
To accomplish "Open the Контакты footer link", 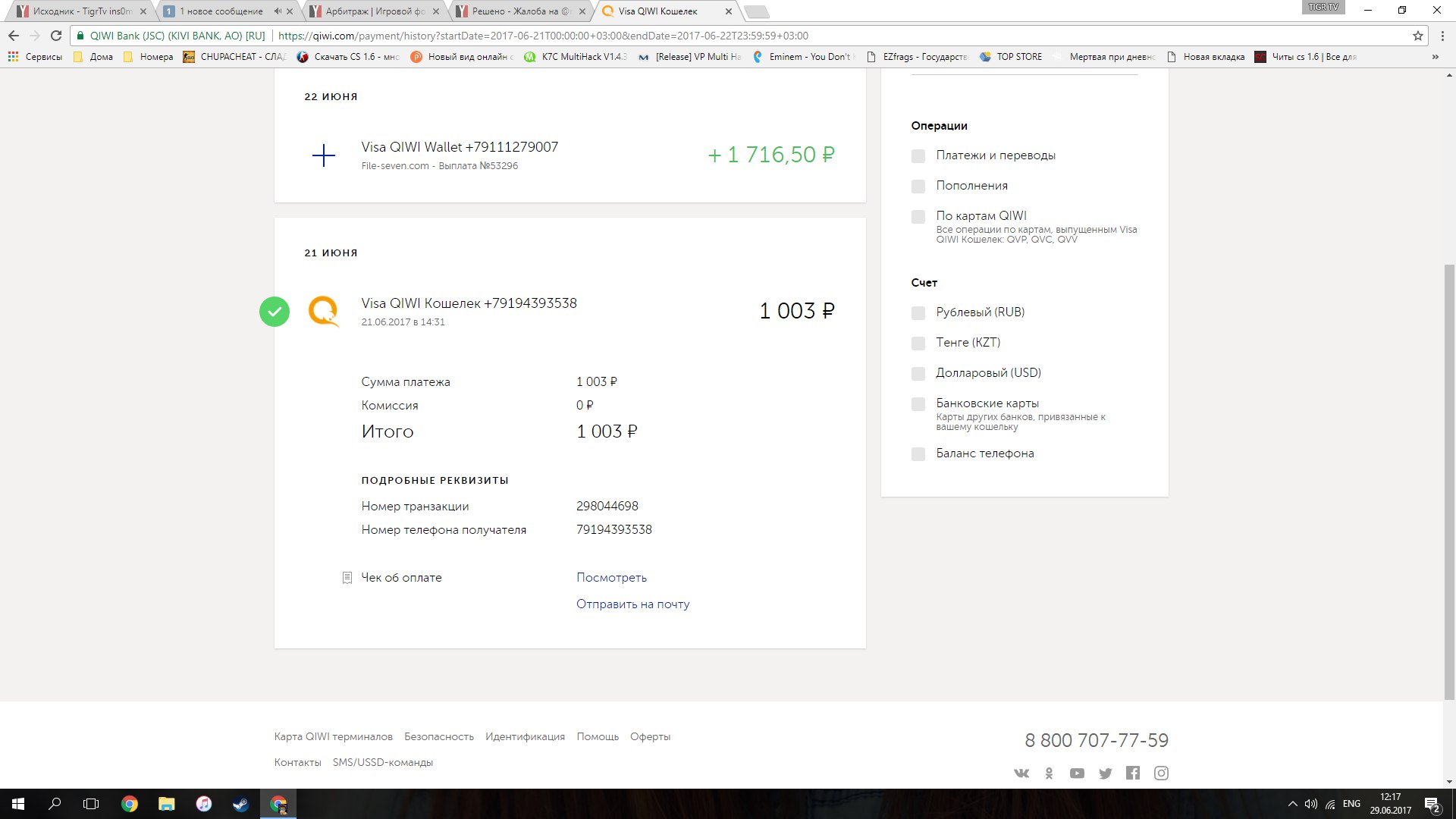I will [297, 763].
